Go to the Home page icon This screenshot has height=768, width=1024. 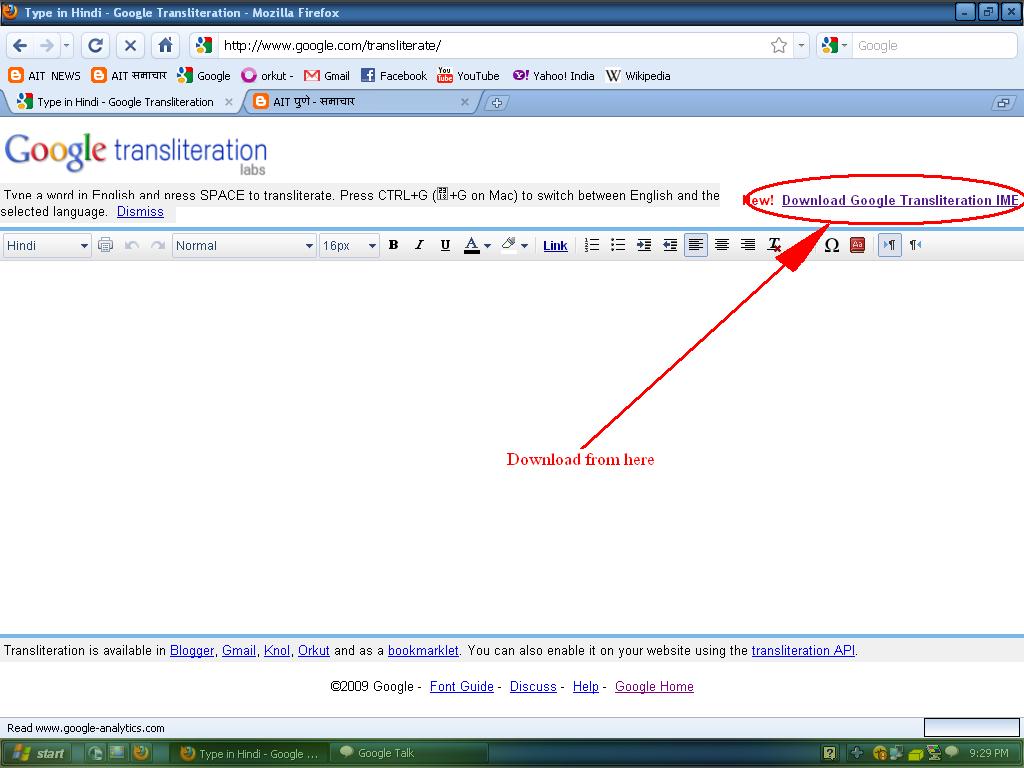click(165, 46)
